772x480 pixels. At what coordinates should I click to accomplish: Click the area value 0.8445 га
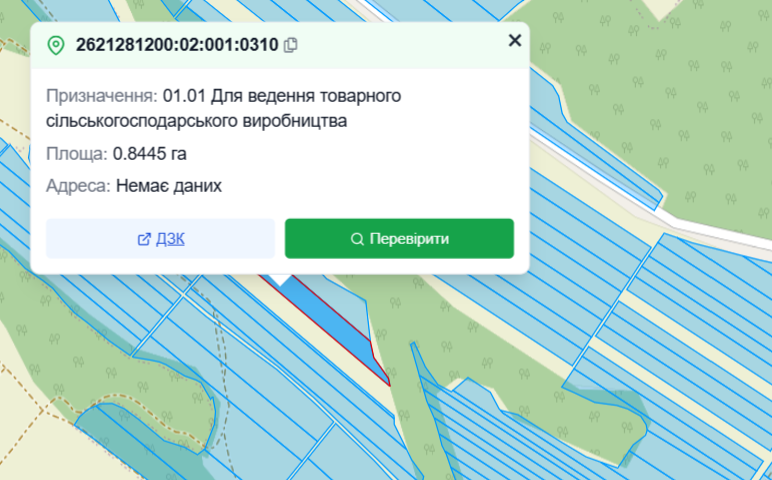(x=150, y=154)
